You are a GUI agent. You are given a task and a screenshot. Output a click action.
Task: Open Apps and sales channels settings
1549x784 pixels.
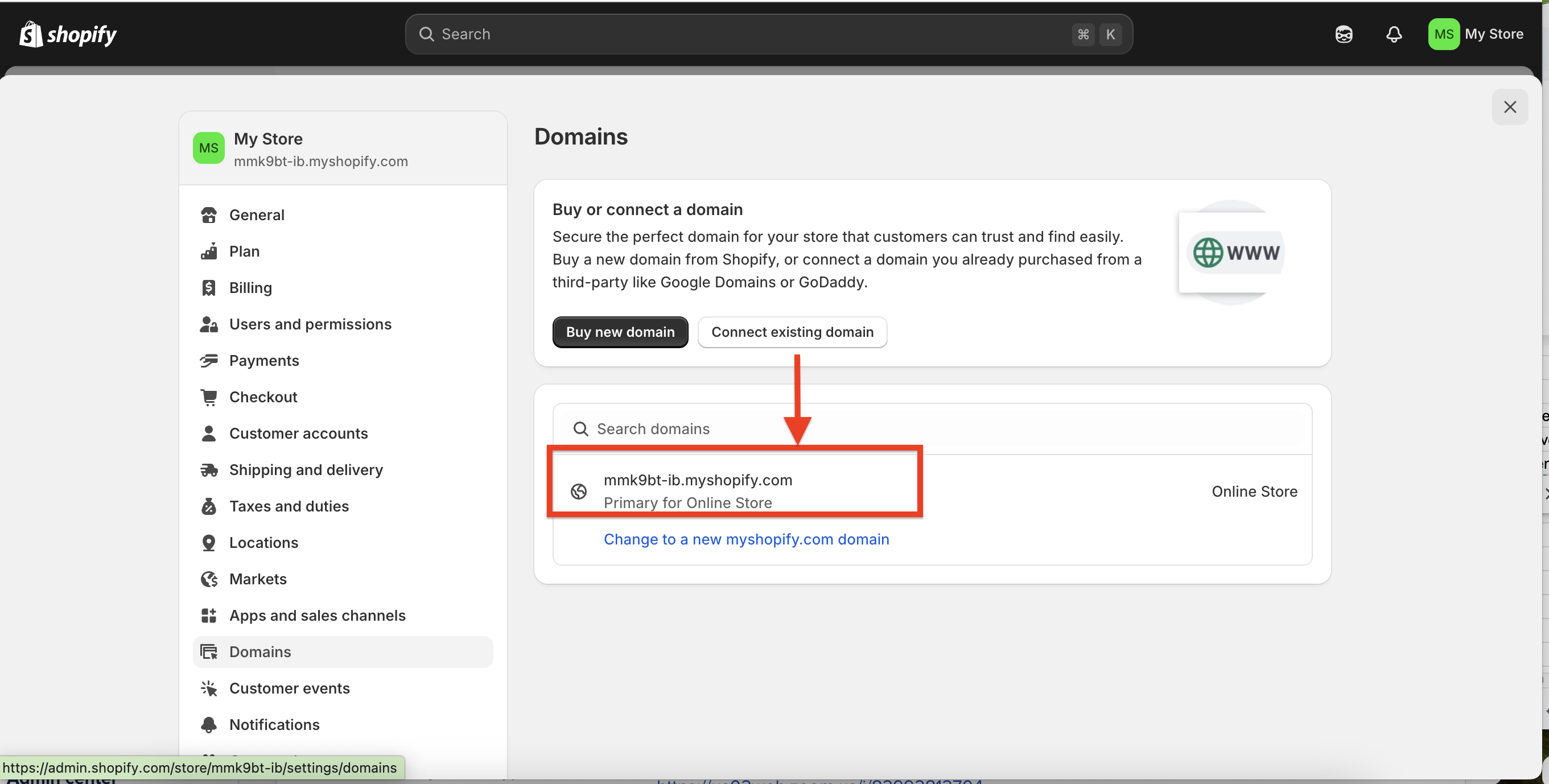317,616
